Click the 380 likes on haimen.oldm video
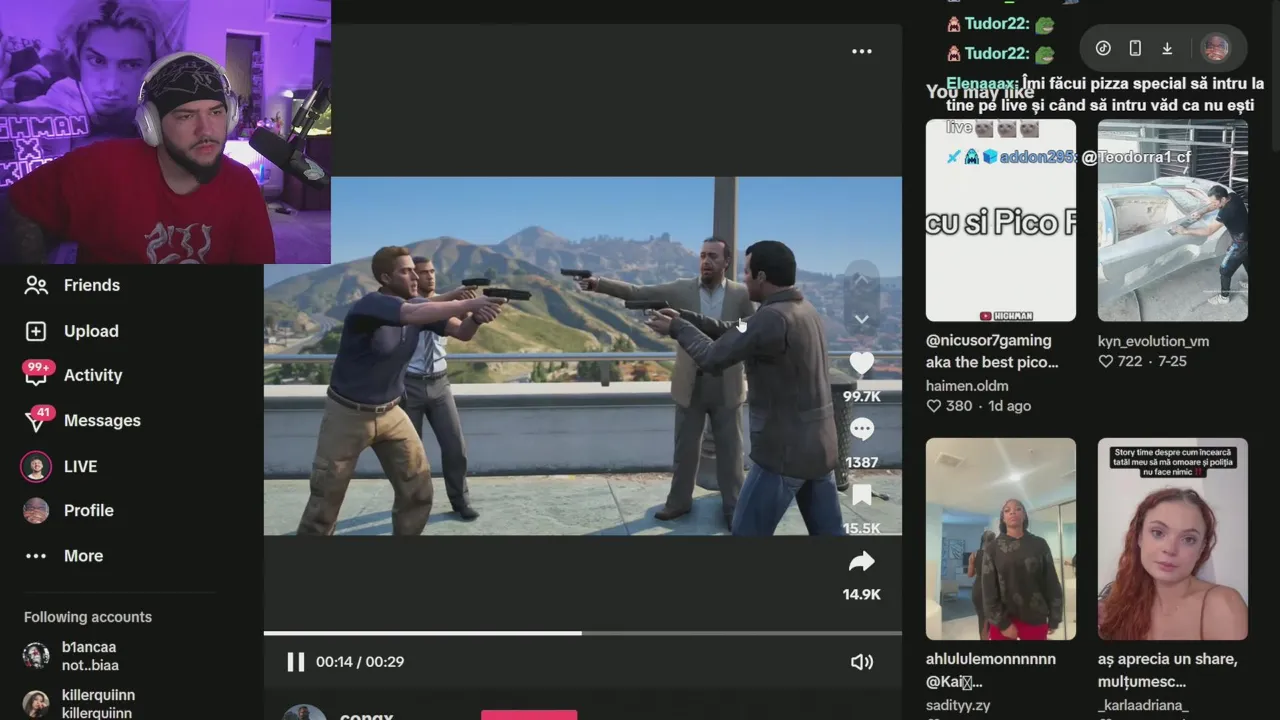Screen dimensions: 1280x720 [949, 406]
